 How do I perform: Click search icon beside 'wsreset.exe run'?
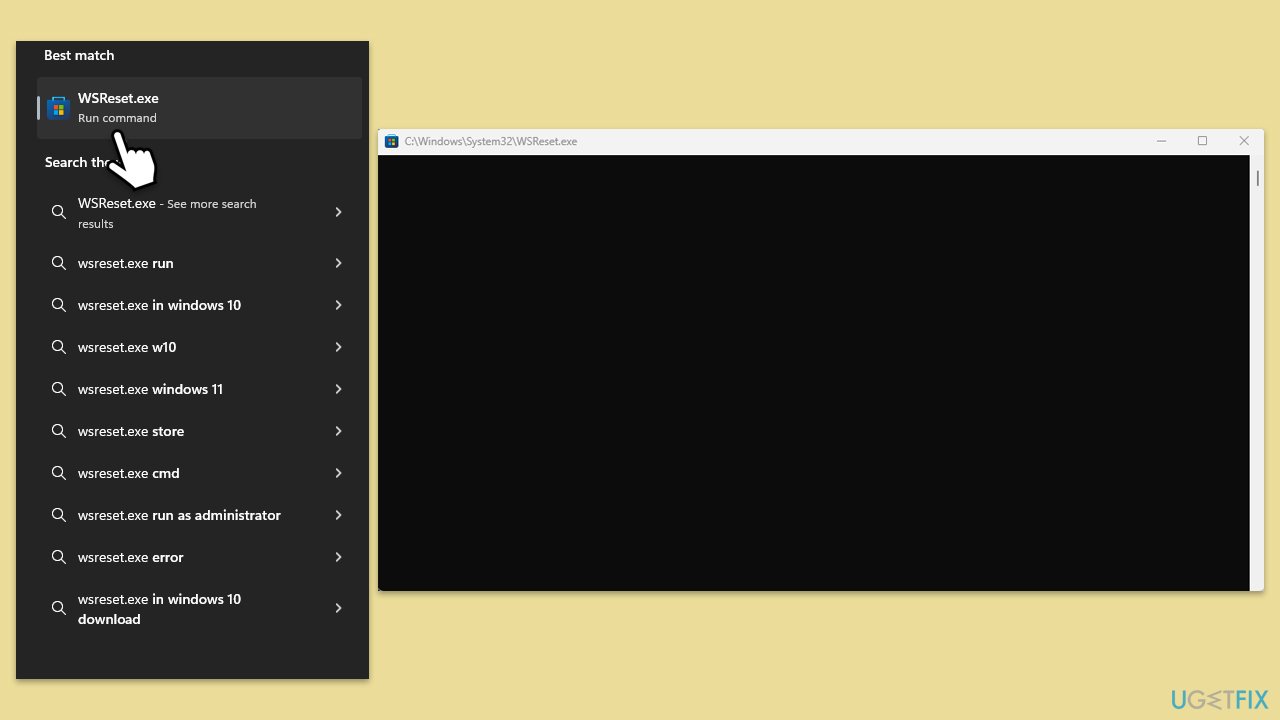pyautogui.click(x=59, y=263)
